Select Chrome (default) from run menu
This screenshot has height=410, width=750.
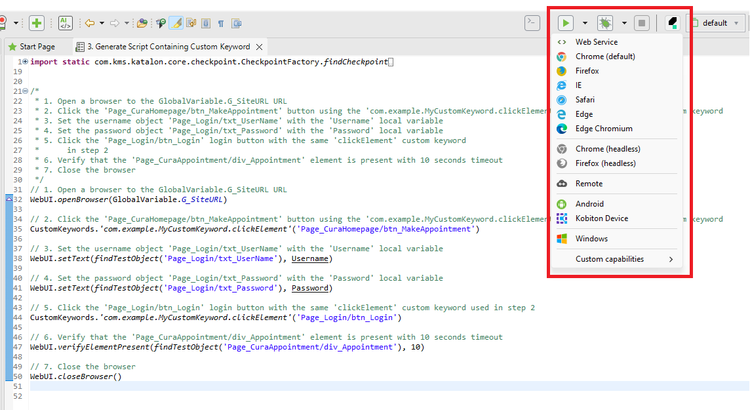pos(611,57)
